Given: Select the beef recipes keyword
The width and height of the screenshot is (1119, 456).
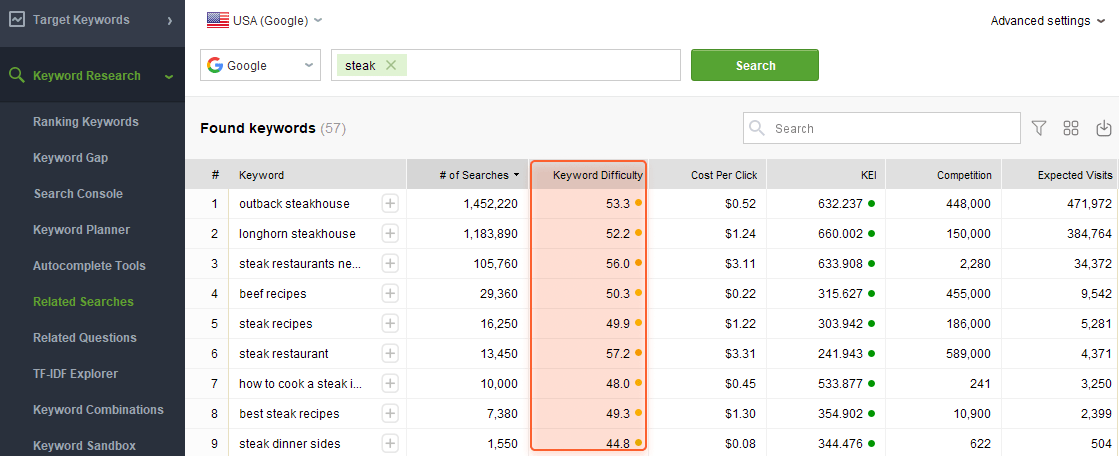Looking at the screenshot, I should [x=273, y=294].
